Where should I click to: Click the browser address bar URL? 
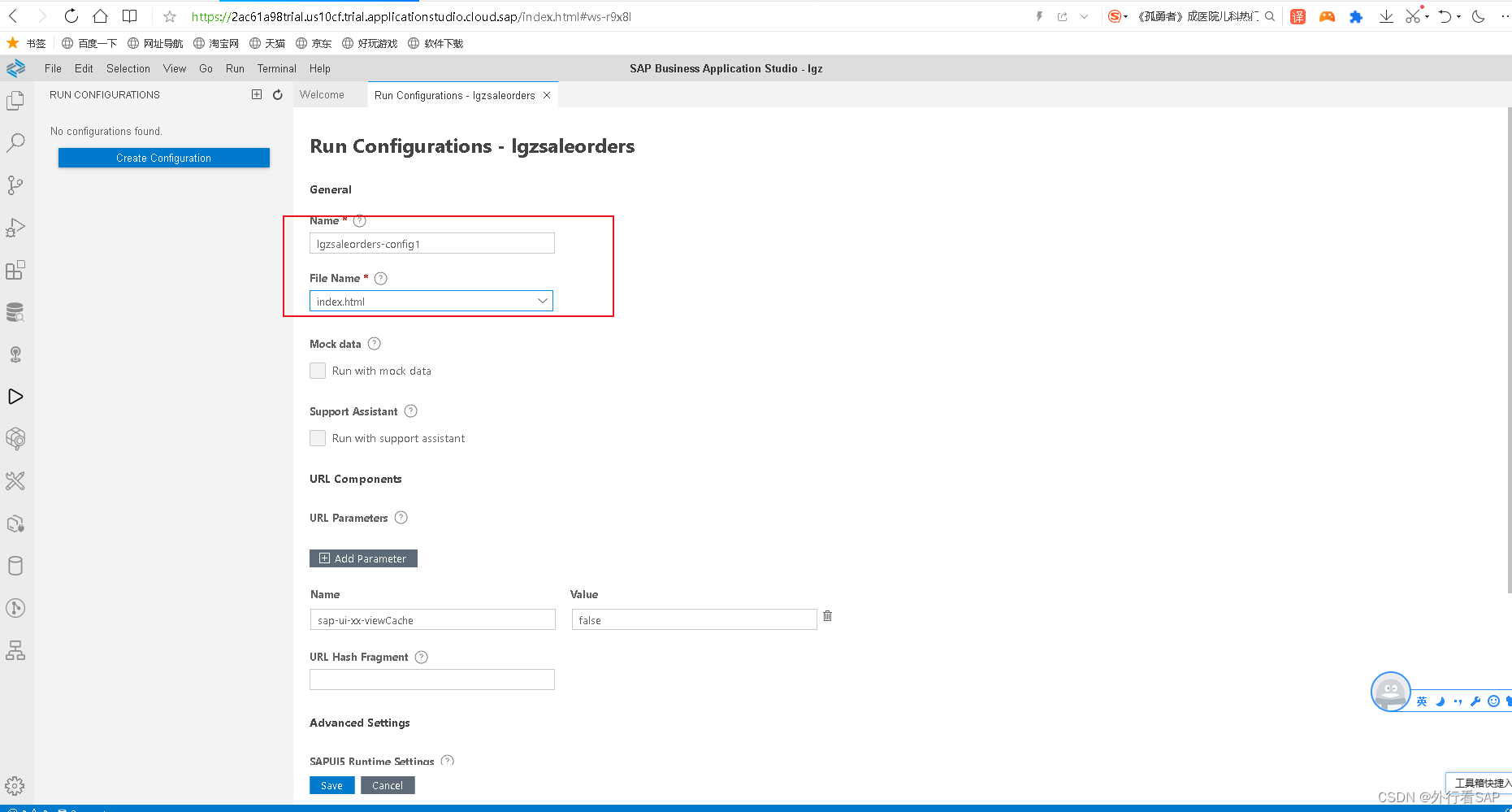click(411, 16)
